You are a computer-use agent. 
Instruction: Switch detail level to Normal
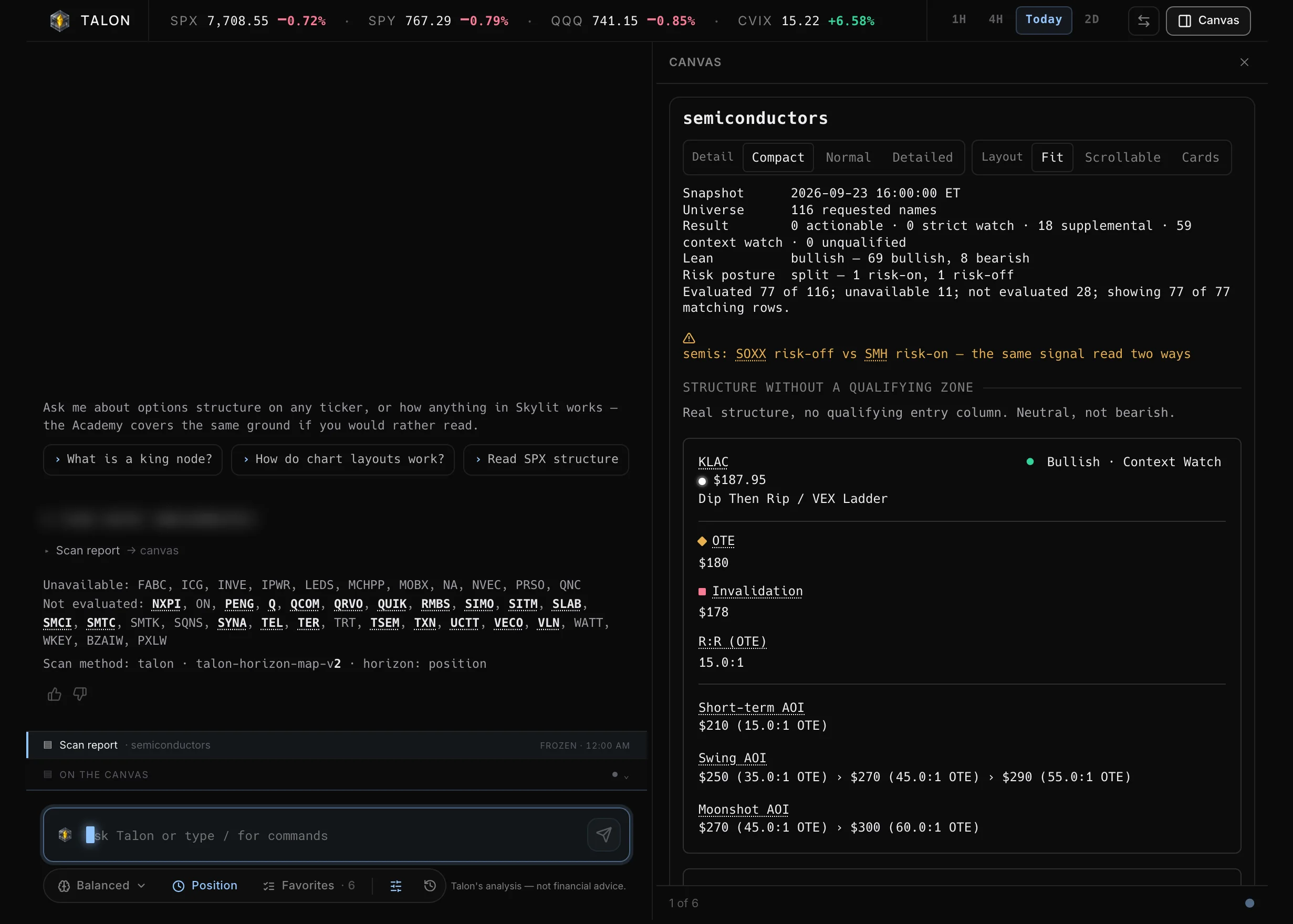(x=848, y=157)
